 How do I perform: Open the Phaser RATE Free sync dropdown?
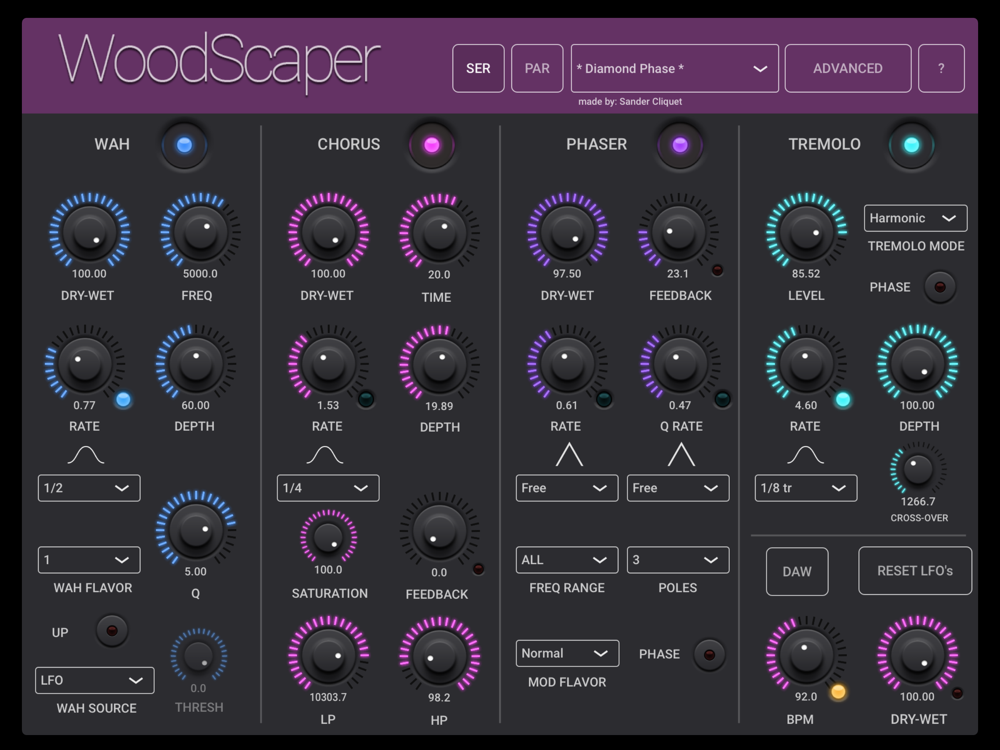point(567,488)
